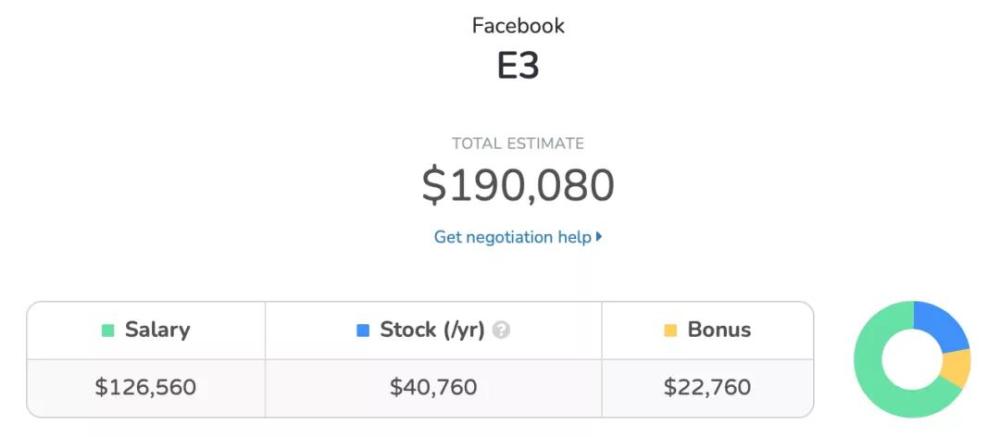Click the center hole of donut chart
Screen dimensions: 1000x437
point(912,360)
